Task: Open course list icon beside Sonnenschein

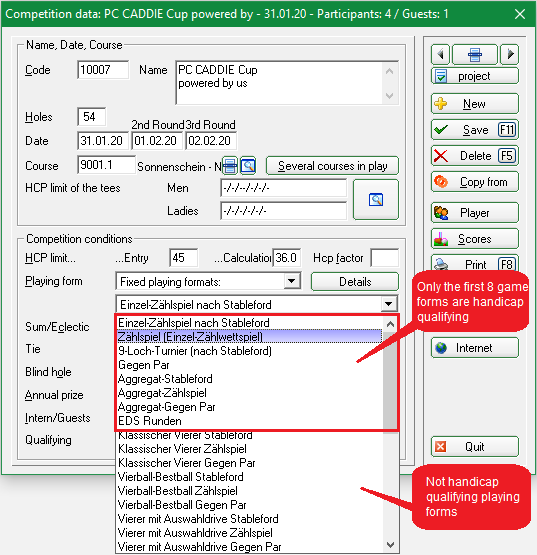Action: 230,166
